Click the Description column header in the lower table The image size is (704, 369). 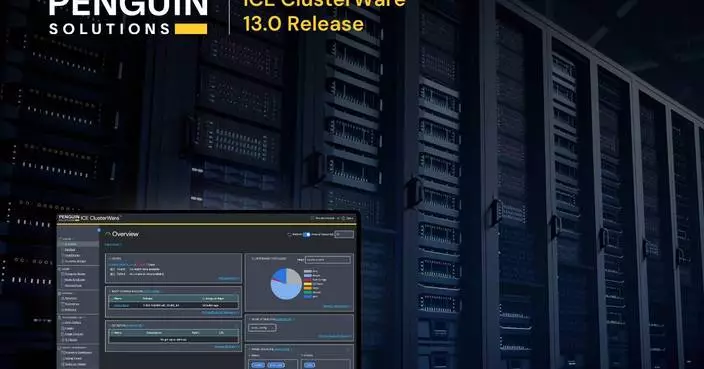pyautogui.click(x=154, y=333)
